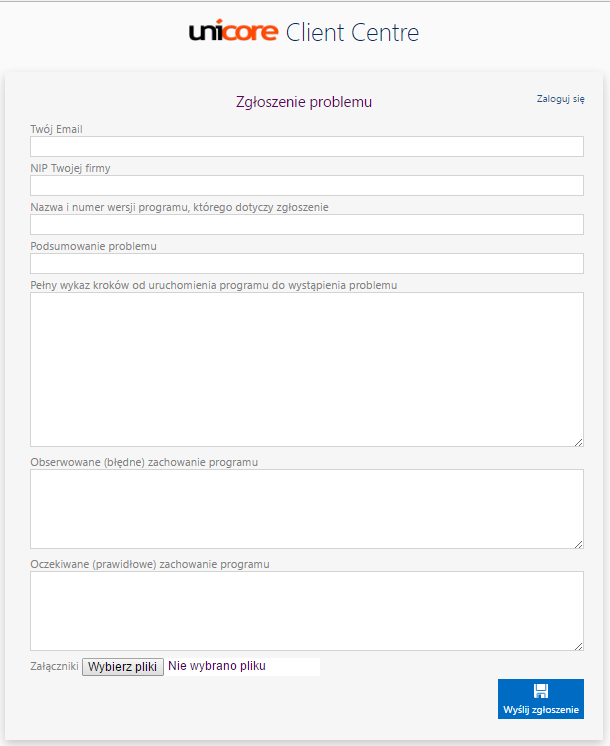Click resize handle of Oczekiwane text area
The width and height of the screenshot is (610, 746).
click(578, 646)
